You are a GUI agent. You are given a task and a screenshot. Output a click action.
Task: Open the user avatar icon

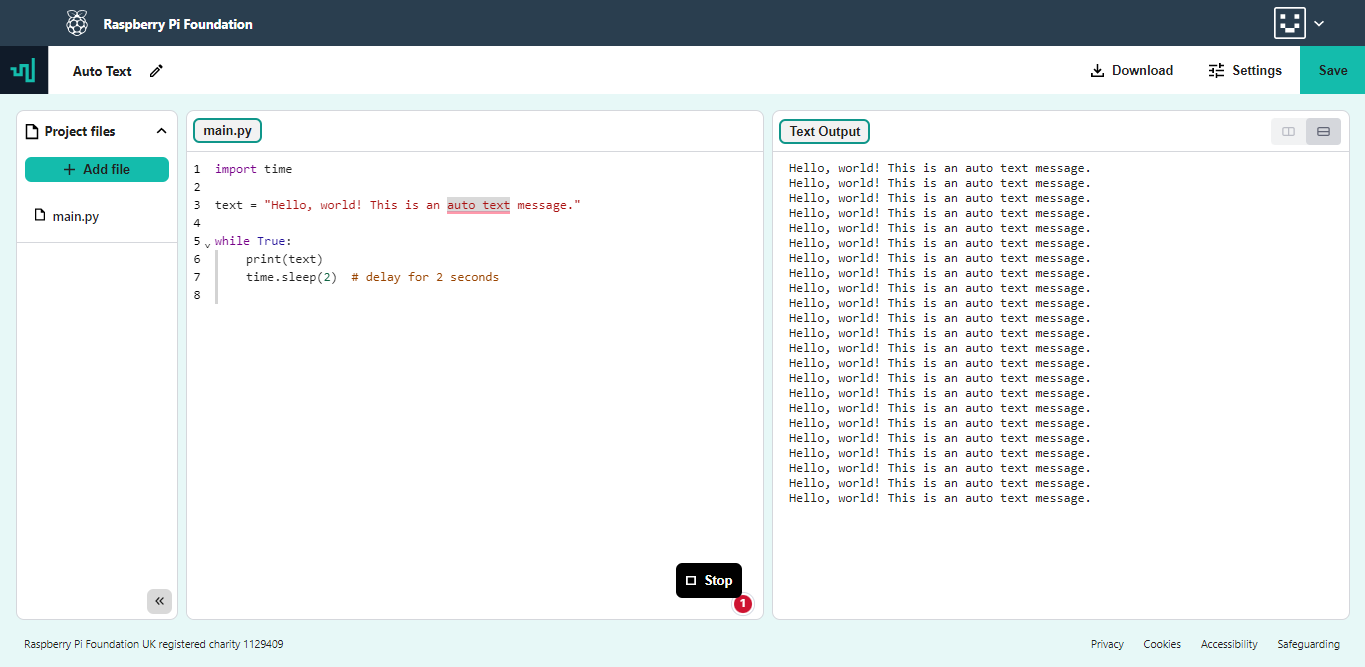coord(1289,22)
